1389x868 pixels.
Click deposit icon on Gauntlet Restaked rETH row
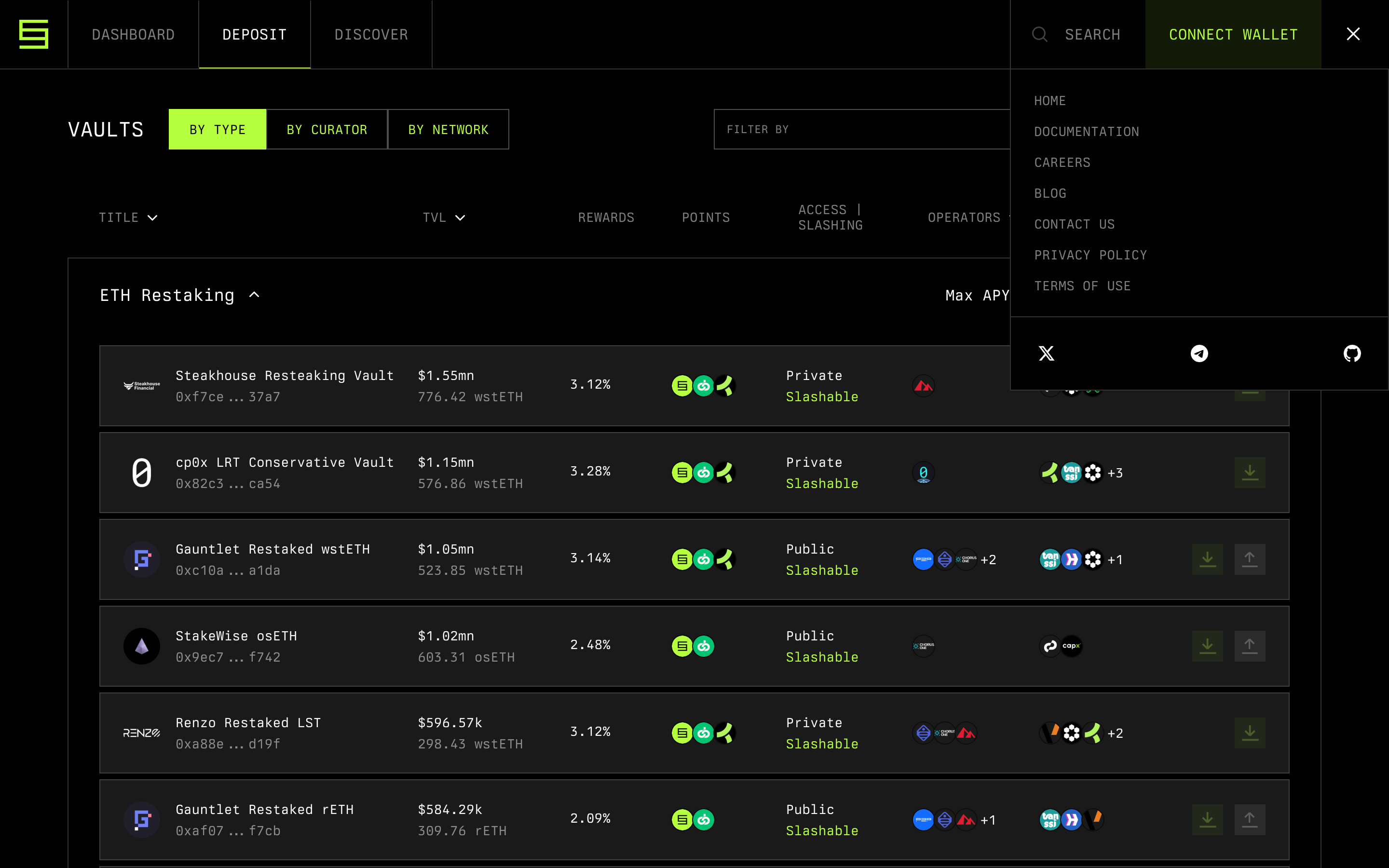[x=1208, y=820]
